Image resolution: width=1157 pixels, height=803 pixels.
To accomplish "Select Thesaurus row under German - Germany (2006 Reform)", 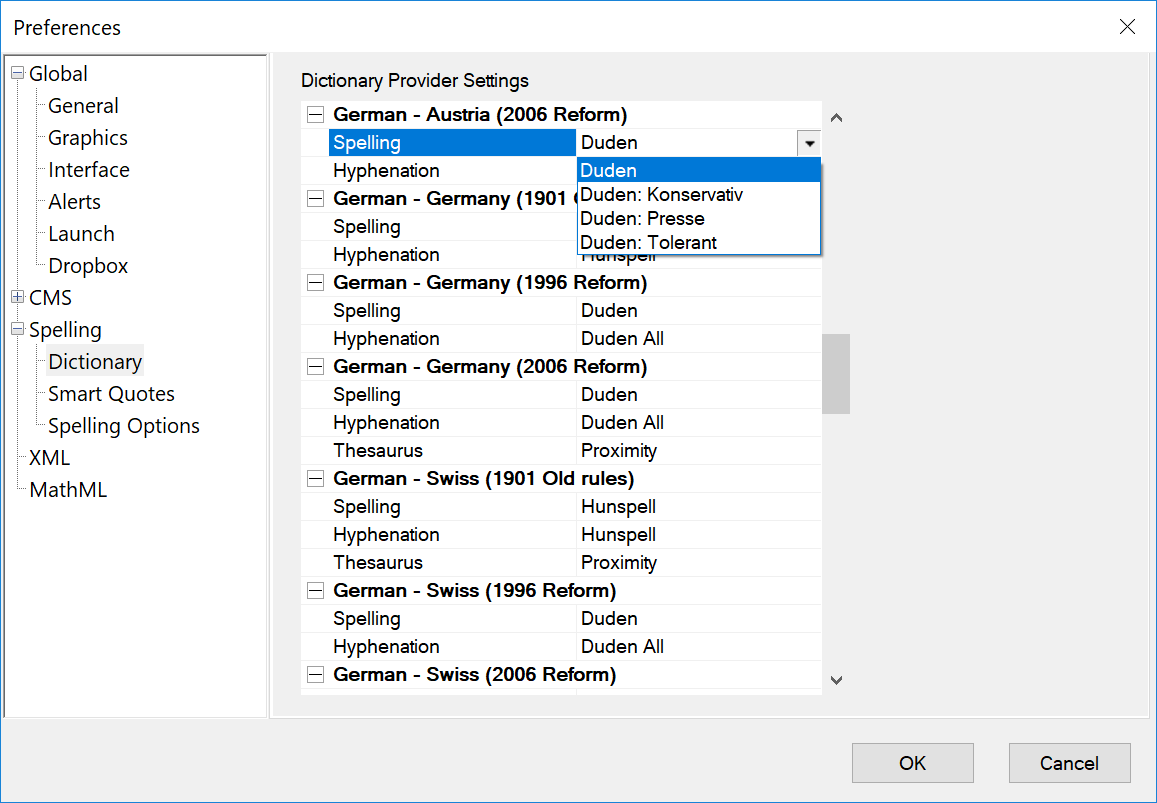I will click(378, 451).
